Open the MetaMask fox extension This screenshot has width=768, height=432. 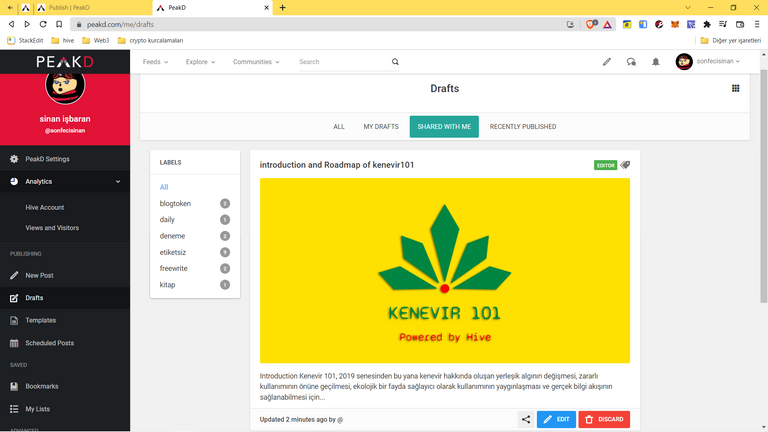pyautogui.click(x=675, y=24)
